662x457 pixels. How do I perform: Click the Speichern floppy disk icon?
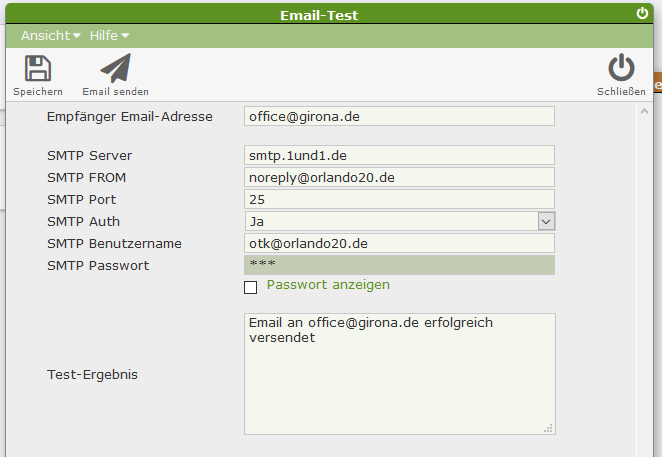(x=38, y=68)
